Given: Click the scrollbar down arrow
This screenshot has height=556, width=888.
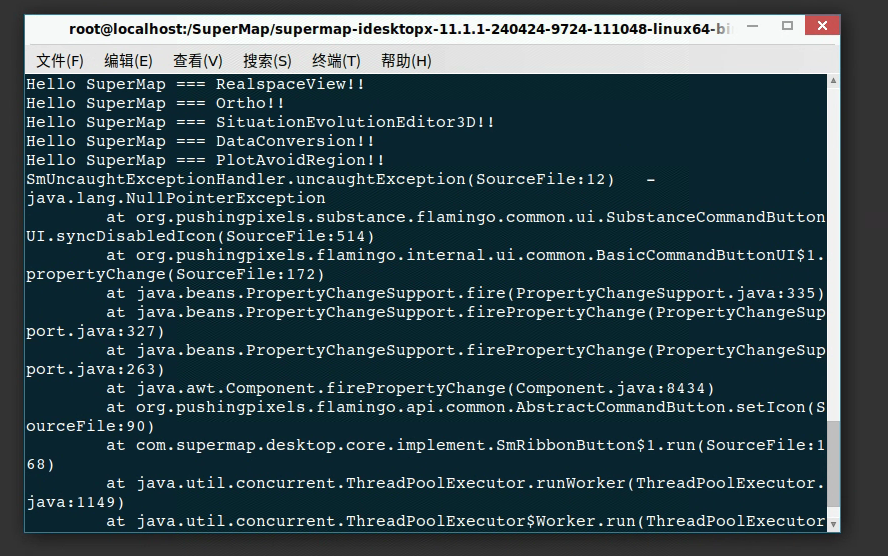Looking at the screenshot, I should (x=833, y=524).
